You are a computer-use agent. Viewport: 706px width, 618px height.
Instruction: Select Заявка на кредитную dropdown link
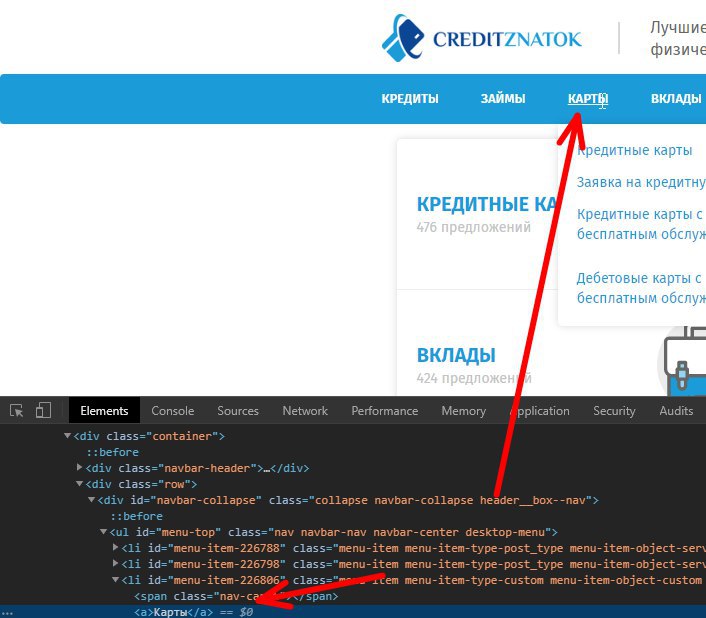click(641, 182)
